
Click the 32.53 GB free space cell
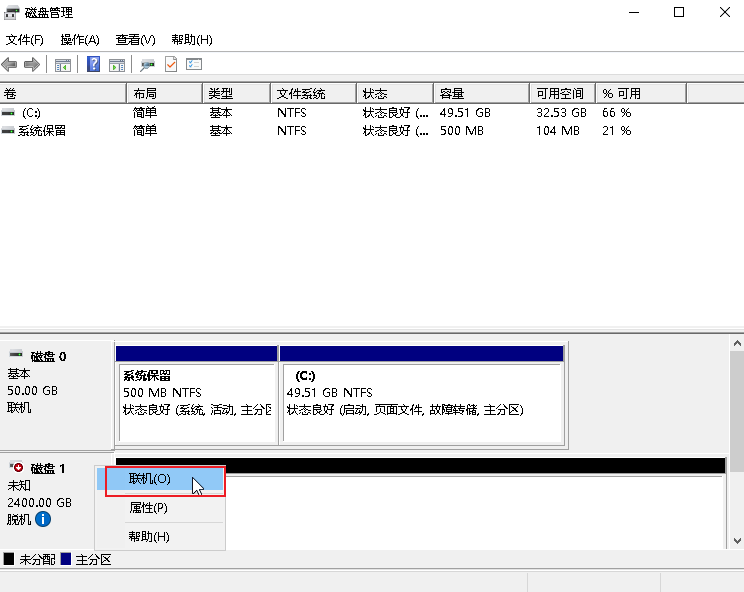click(561, 113)
